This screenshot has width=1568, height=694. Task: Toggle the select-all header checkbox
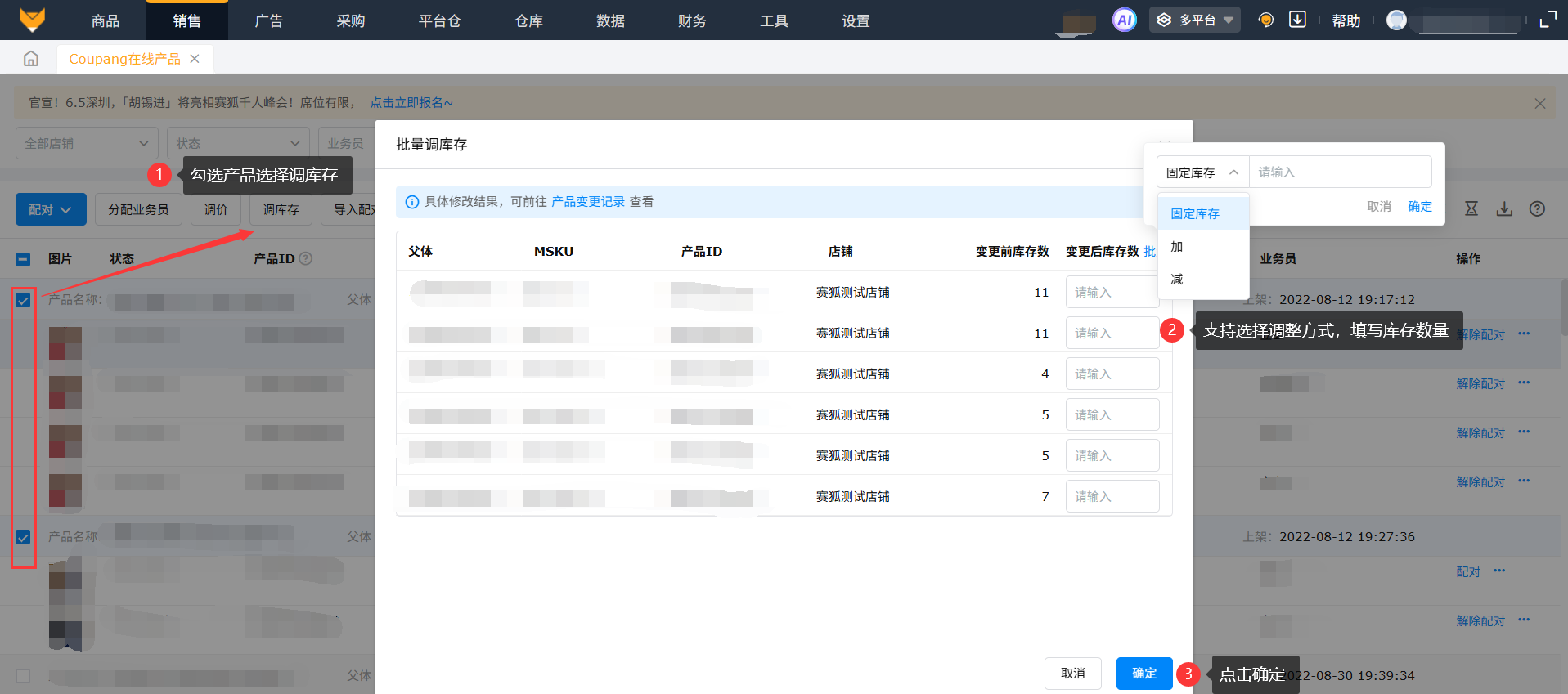(23, 259)
